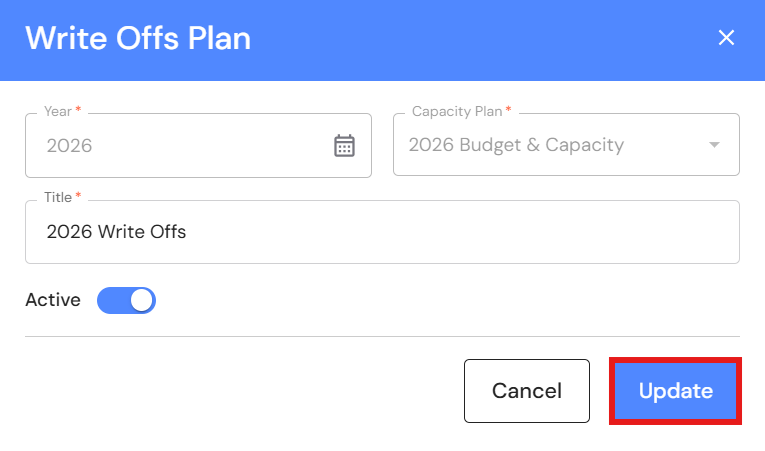The height and width of the screenshot is (451, 765).
Task: Focus the Title field with 2026 Write Offs
Action: tap(382, 232)
